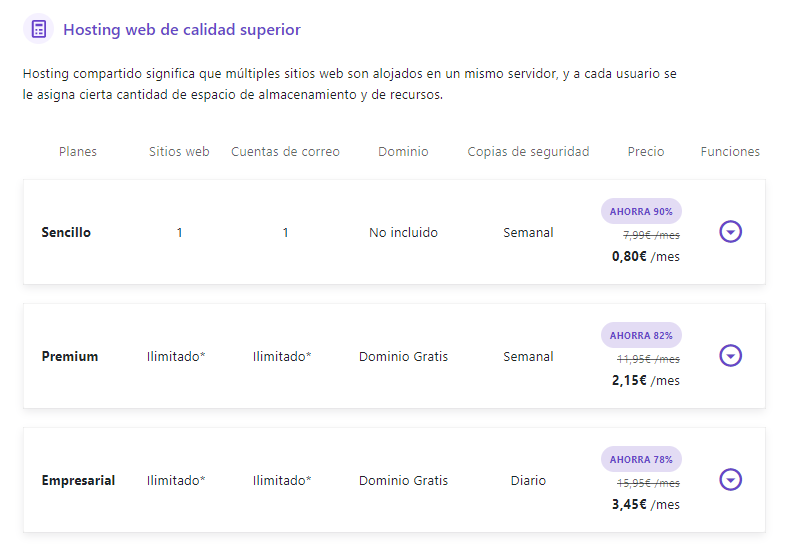Select the Premium plan name
This screenshot has width=786, height=545.
(x=70, y=356)
